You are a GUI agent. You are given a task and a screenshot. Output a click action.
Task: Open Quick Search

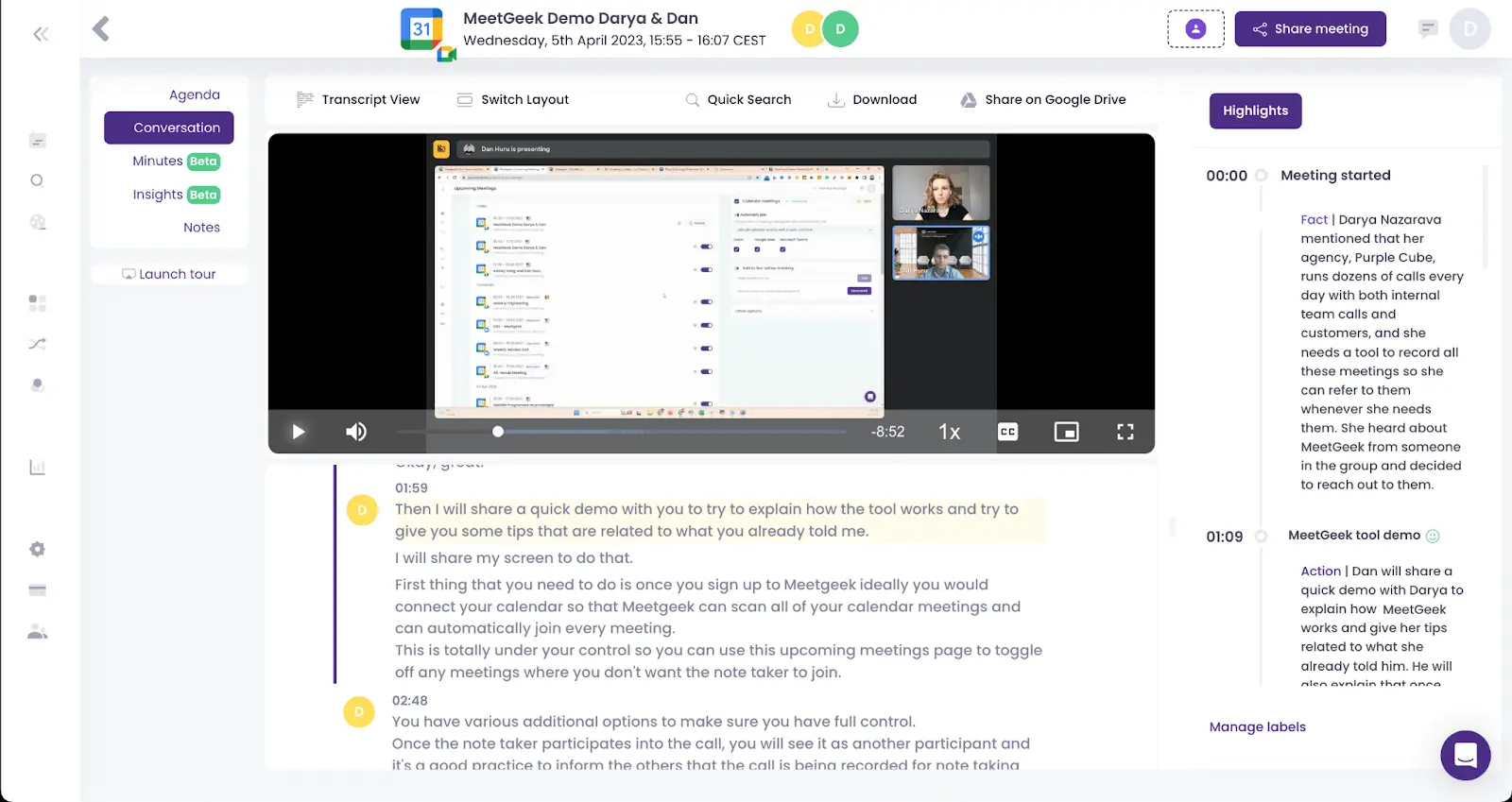[738, 99]
